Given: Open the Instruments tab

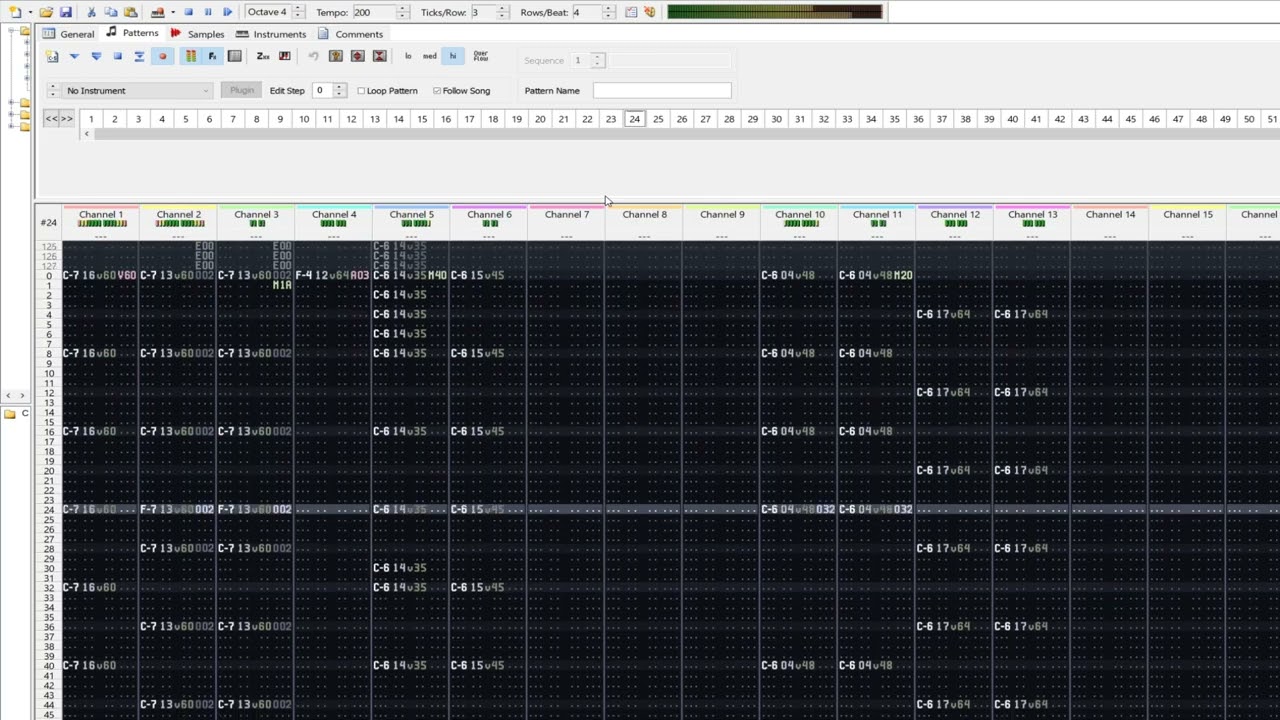Looking at the screenshot, I should tap(271, 34).
